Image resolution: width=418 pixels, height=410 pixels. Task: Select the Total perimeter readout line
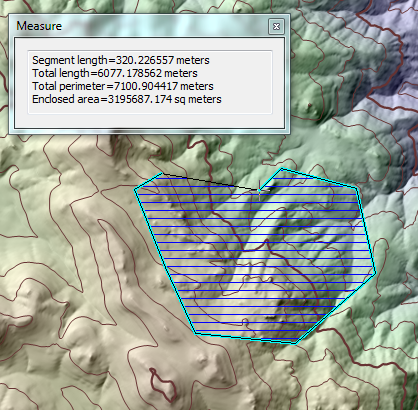point(123,86)
